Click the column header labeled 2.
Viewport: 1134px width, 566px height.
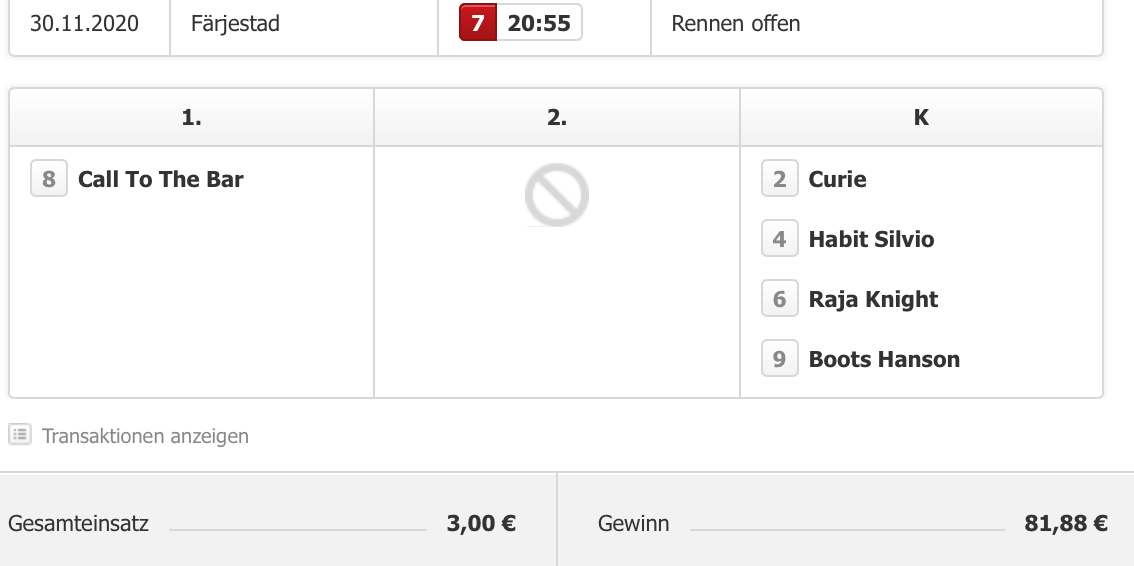(557, 117)
